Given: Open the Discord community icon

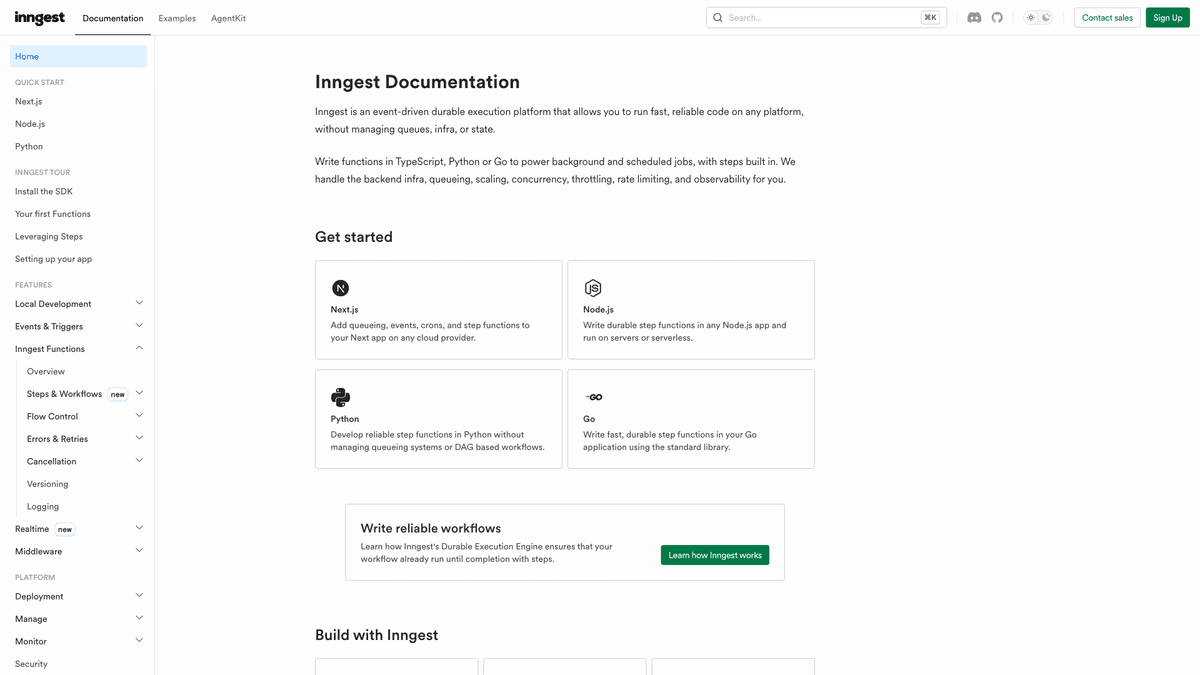Looking at the screenshot, I should tap(974, 18).
